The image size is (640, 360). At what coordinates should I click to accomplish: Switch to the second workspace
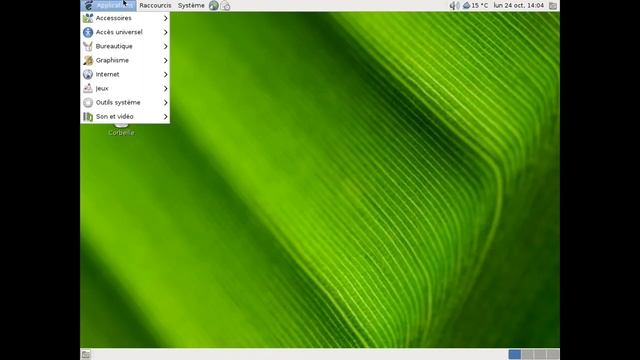coord(527,354)
